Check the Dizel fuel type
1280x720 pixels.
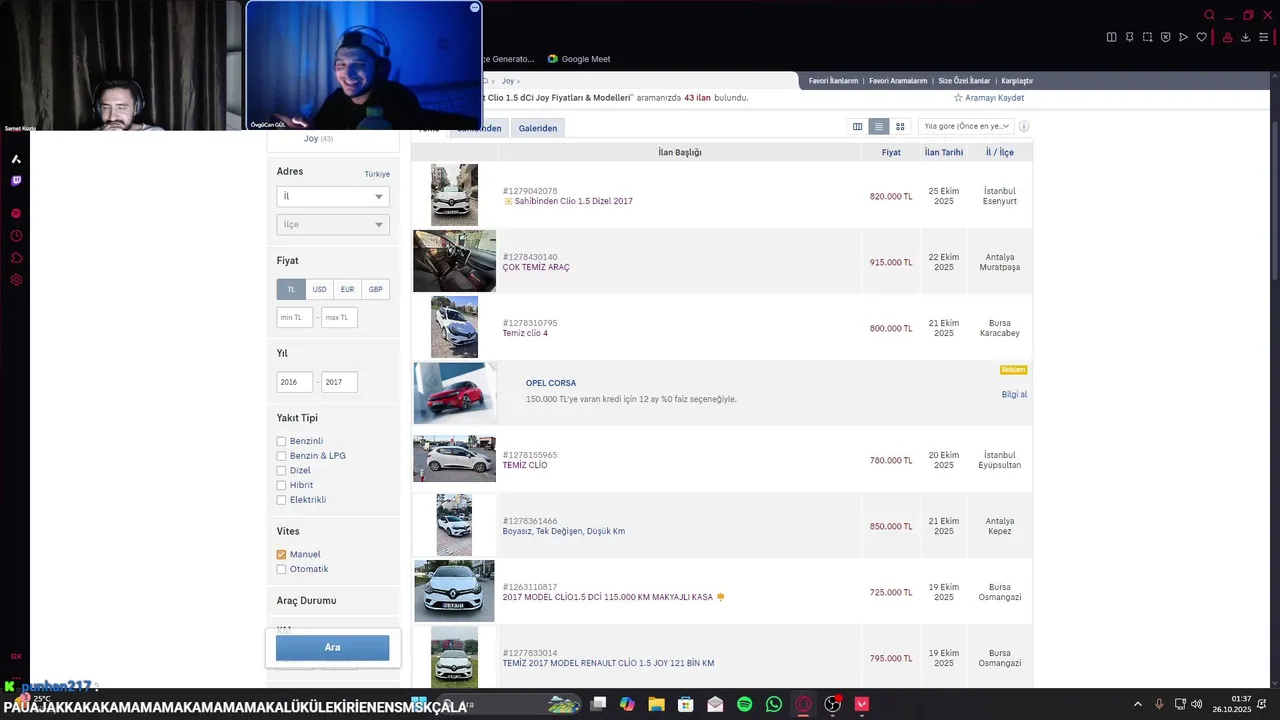[281, 470]
